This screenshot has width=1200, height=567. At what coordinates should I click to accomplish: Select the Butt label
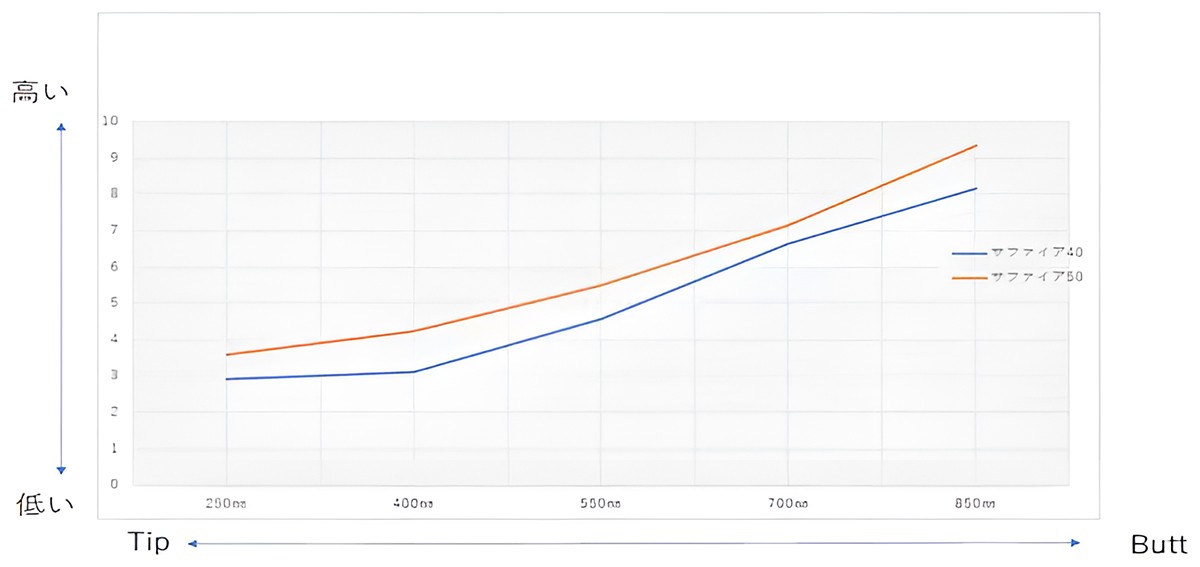point(1159,544)
